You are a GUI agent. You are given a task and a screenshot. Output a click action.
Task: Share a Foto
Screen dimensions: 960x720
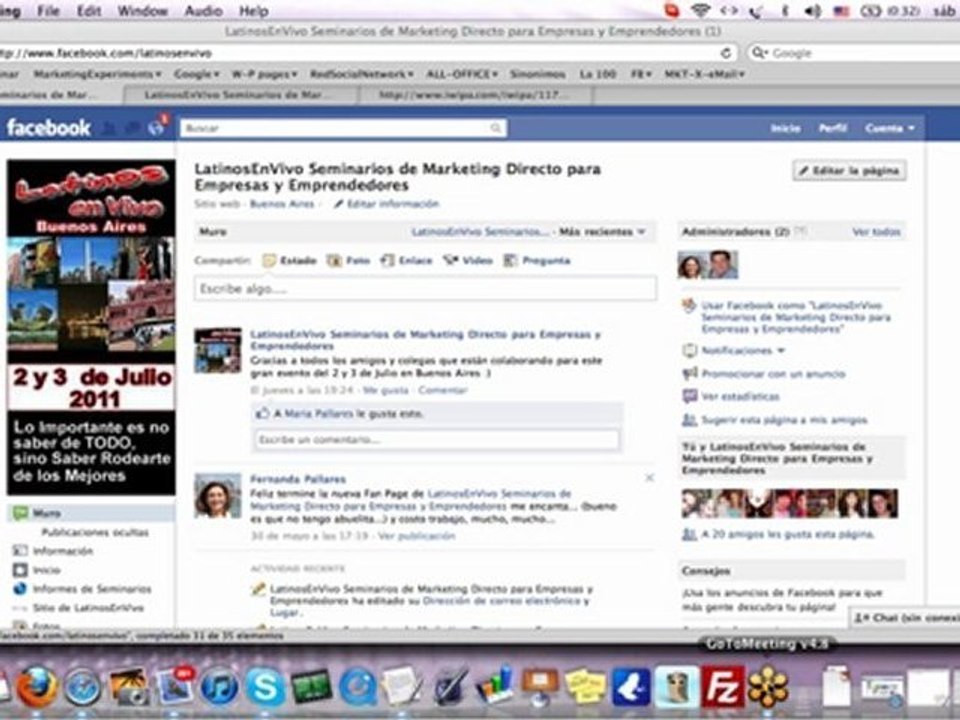[348, 261]
